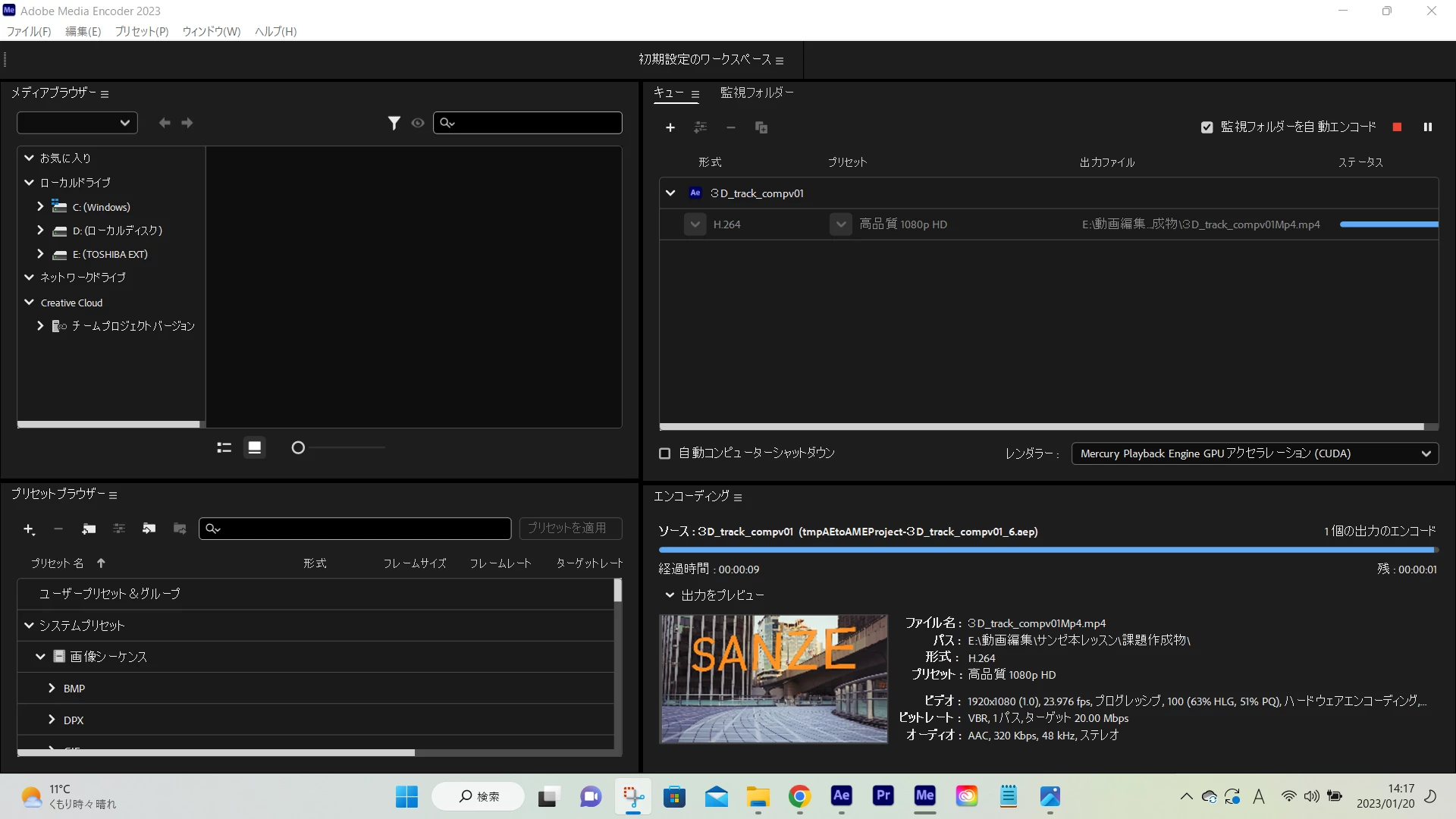Switch Media Browser to list view
1456x819 pixels.
[x=224, y=448]
